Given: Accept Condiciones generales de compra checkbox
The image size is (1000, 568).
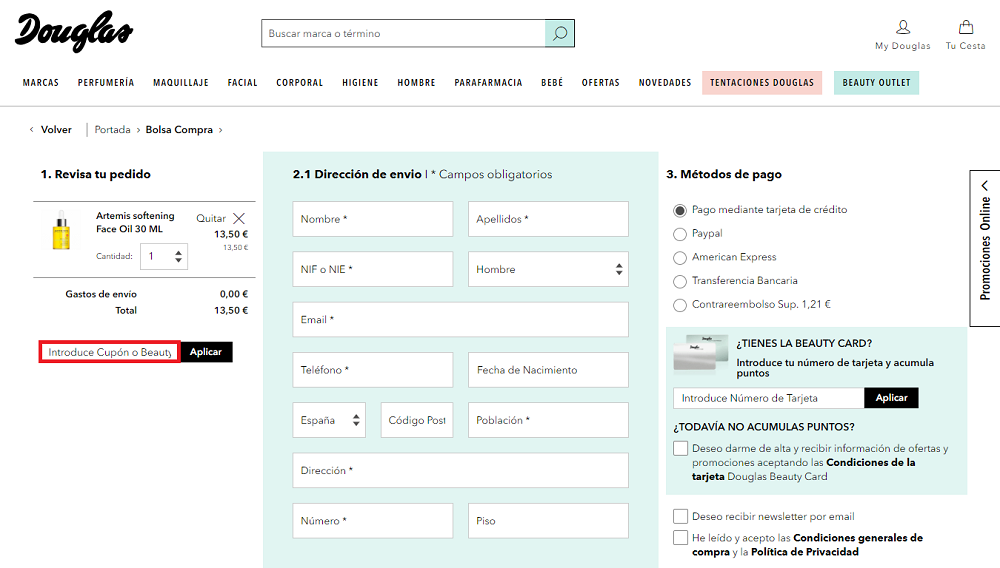Looking at the screenshot, I should (x=680, y=538).
